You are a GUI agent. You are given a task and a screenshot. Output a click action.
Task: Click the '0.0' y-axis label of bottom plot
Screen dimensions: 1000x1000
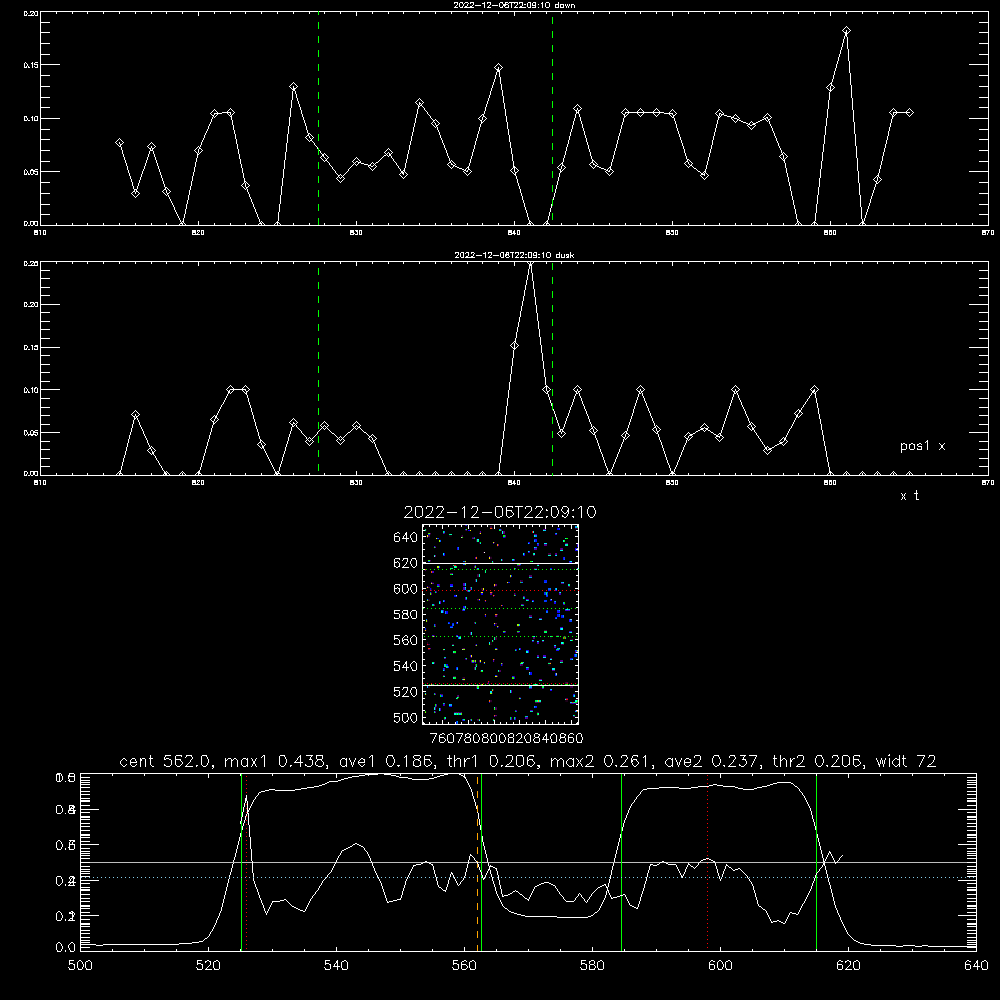[x=66, y=947]
